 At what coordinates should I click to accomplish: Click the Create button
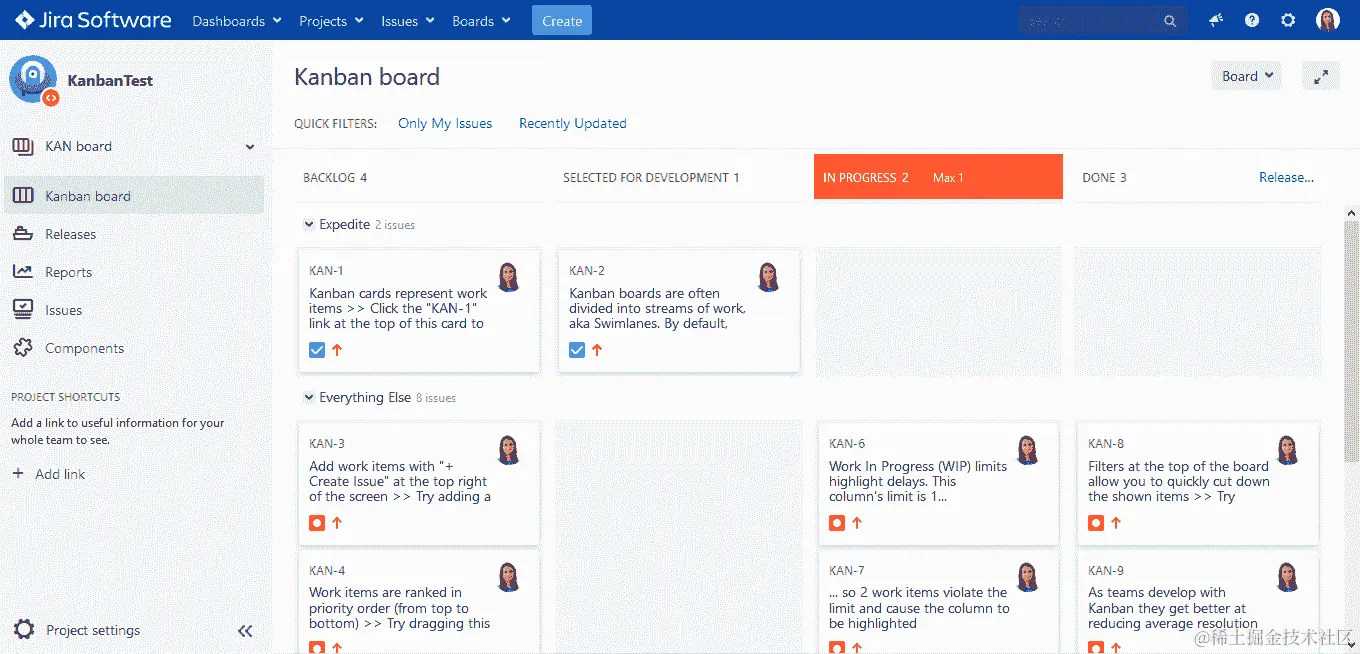coord(562,21)
